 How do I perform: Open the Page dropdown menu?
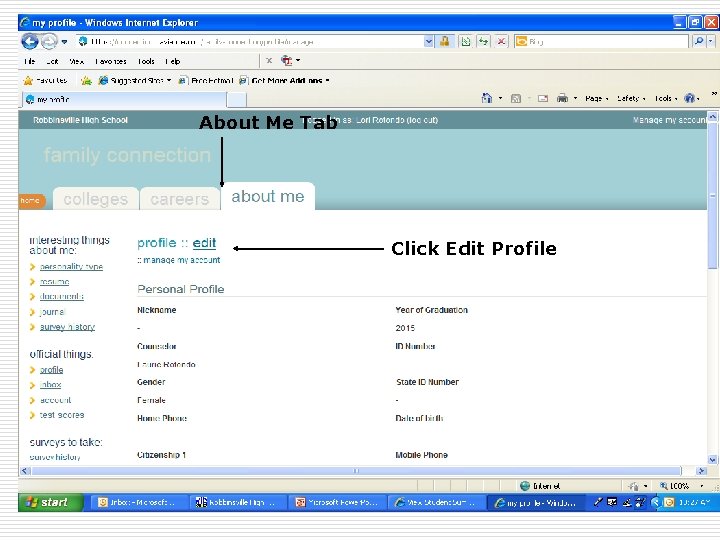click(x=596, y=98)
